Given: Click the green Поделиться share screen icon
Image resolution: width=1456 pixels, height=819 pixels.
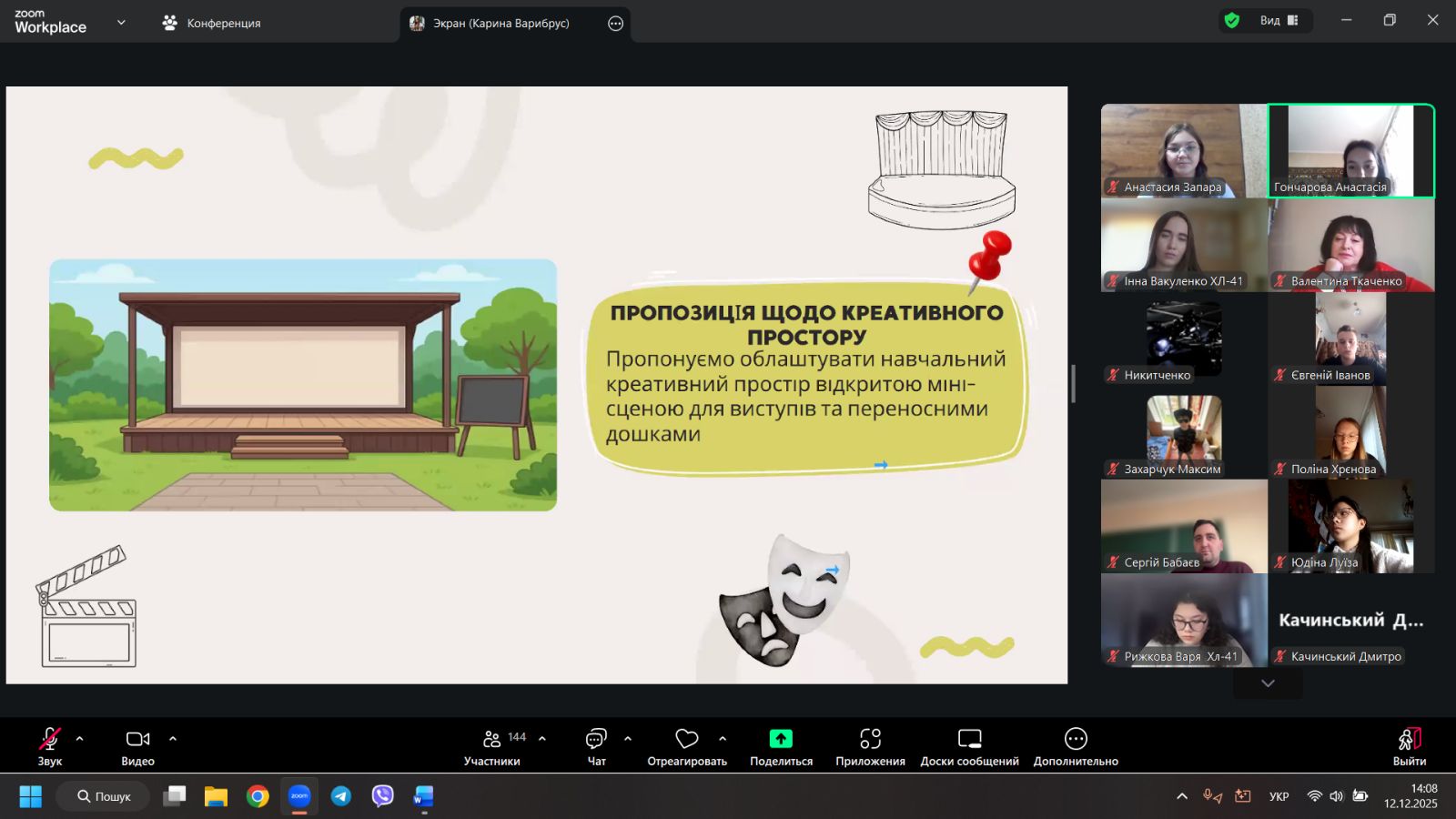Looking at the screenshot, I should point(781,739).
